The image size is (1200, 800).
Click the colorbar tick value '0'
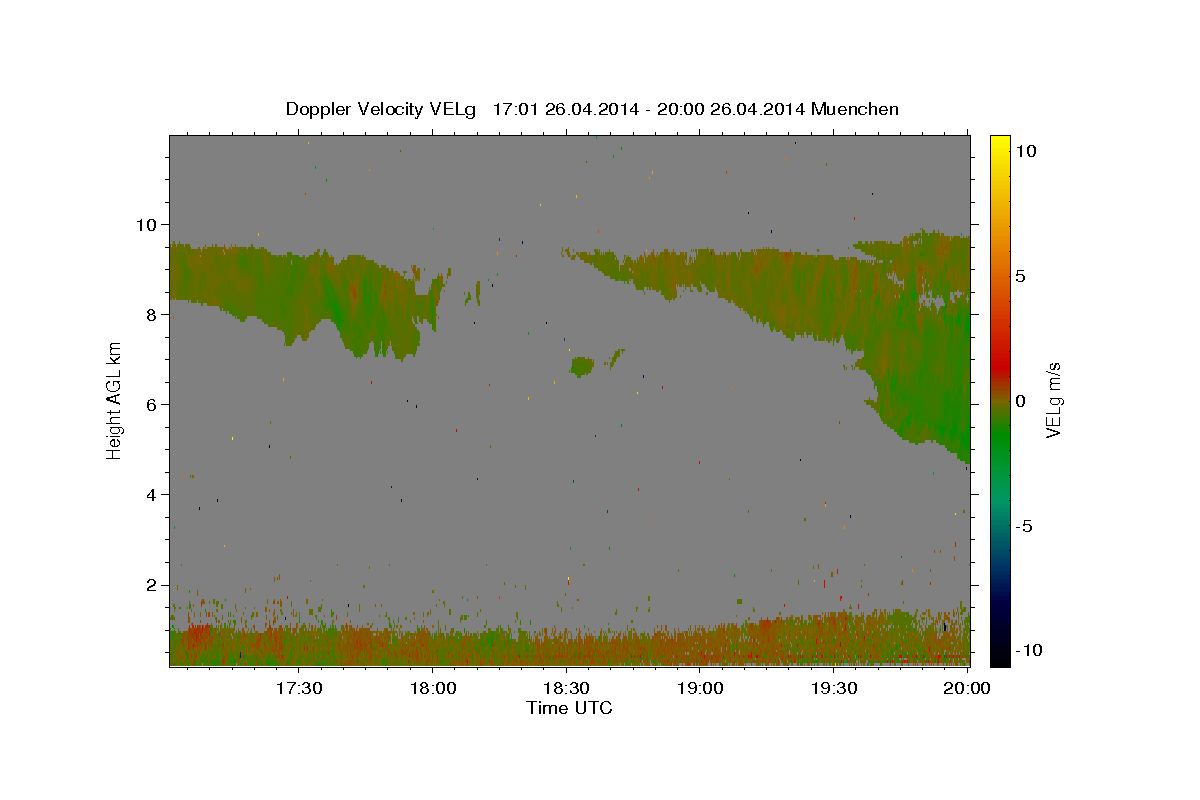tap(1019, 401)
